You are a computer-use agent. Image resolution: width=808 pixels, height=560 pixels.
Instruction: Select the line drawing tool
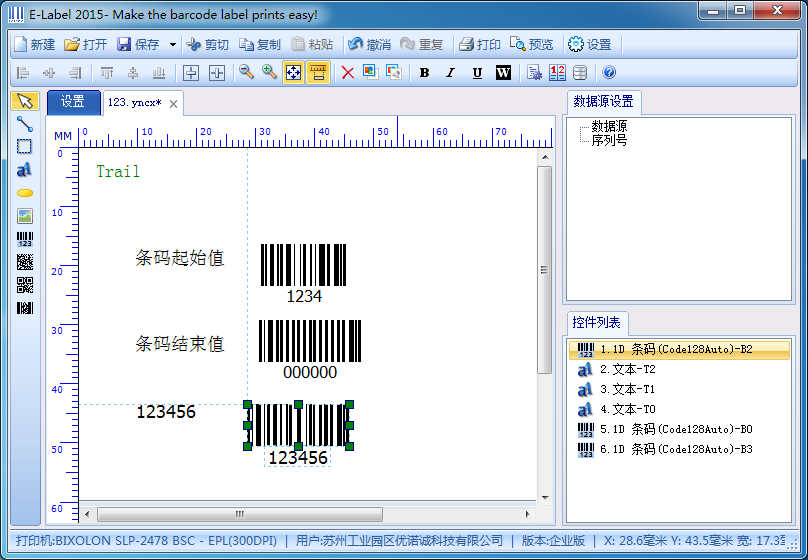tap(25, 124)
